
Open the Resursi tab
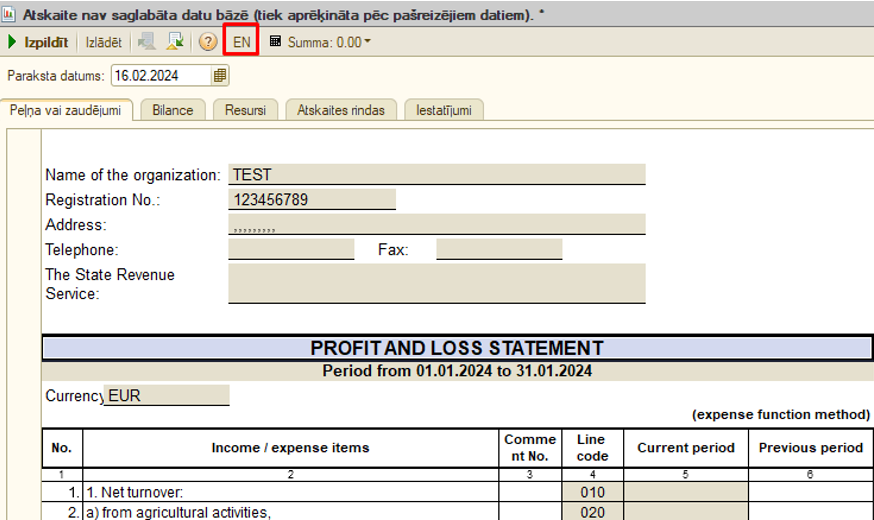tap(245, 110)
